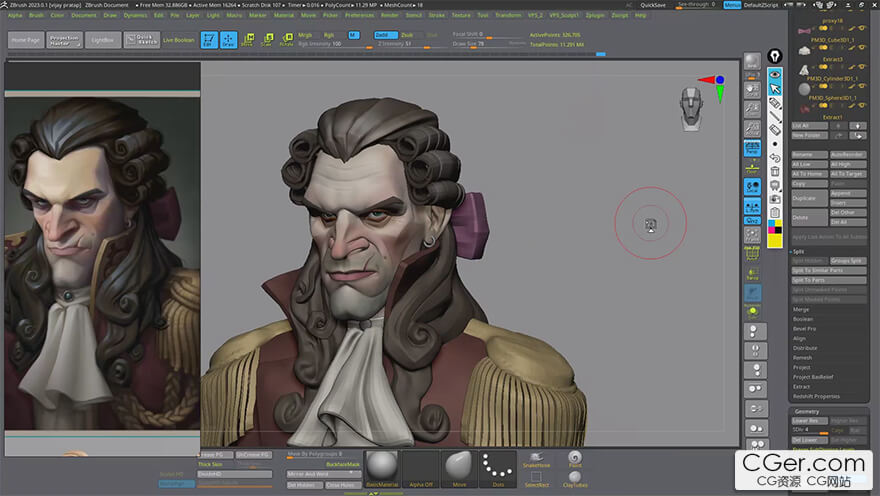Click the head camera orientation widget
The image size is (880, 496).
pos(691,109)
